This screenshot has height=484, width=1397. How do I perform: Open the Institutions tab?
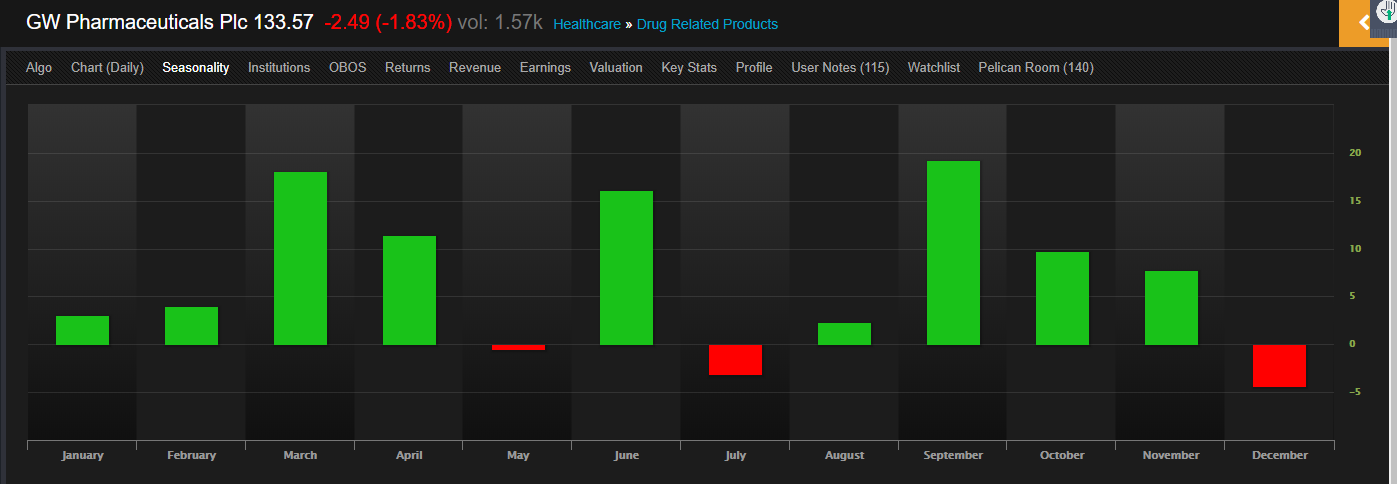point(279,68)
